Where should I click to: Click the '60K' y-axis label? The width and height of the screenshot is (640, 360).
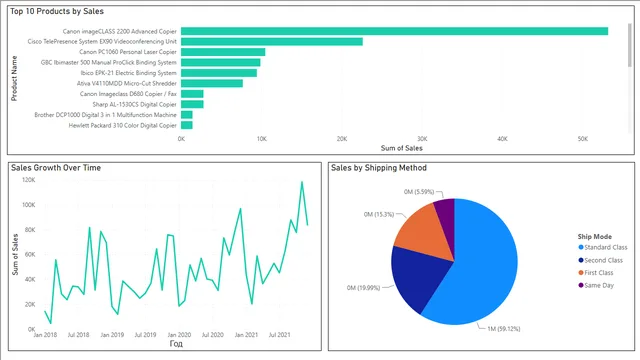point(30,255)
